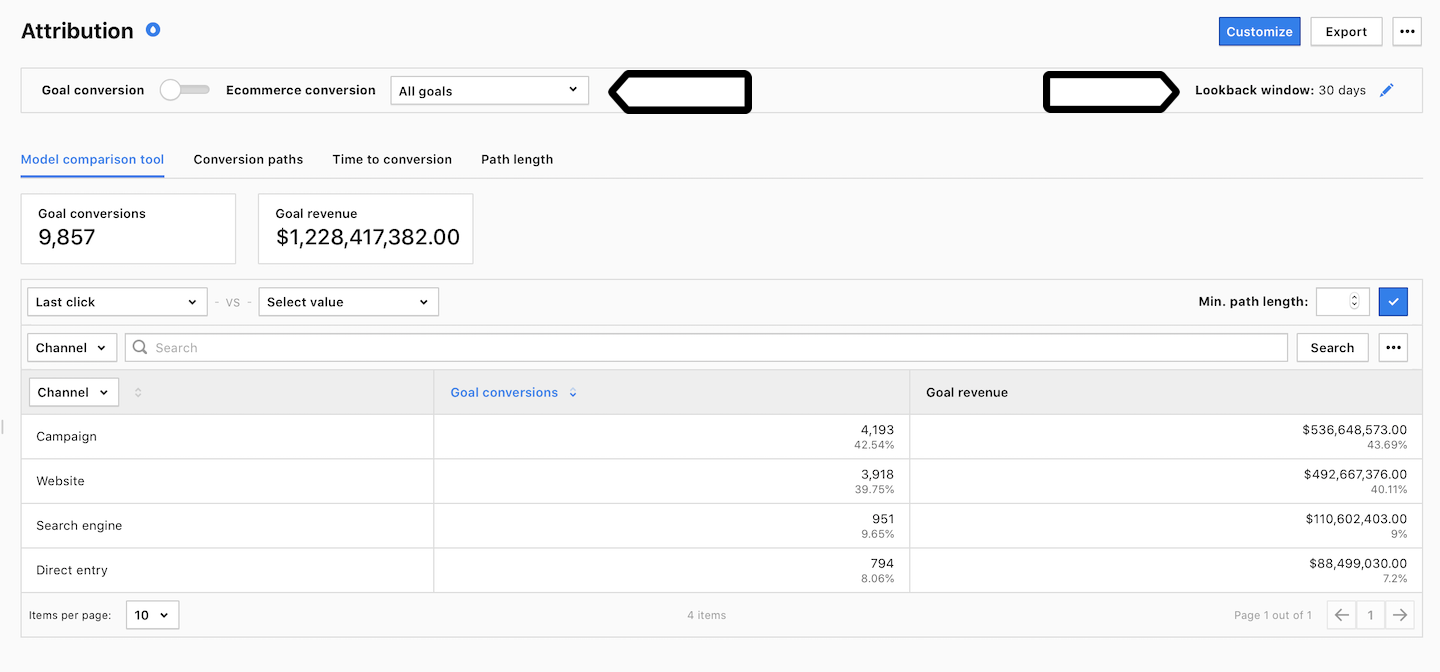Select the Campaign row label
Image resolution: width=1440 pixels, height=672 pixels.
click(67, 437)
